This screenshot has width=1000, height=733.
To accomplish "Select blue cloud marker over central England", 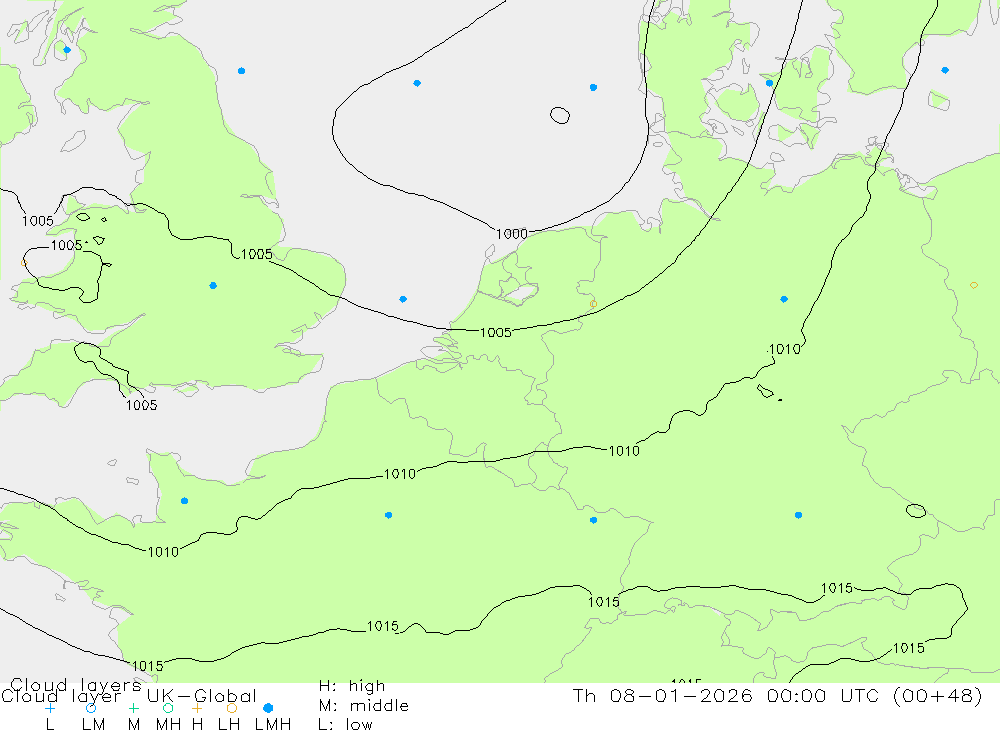I will click(x=213, y=286).
